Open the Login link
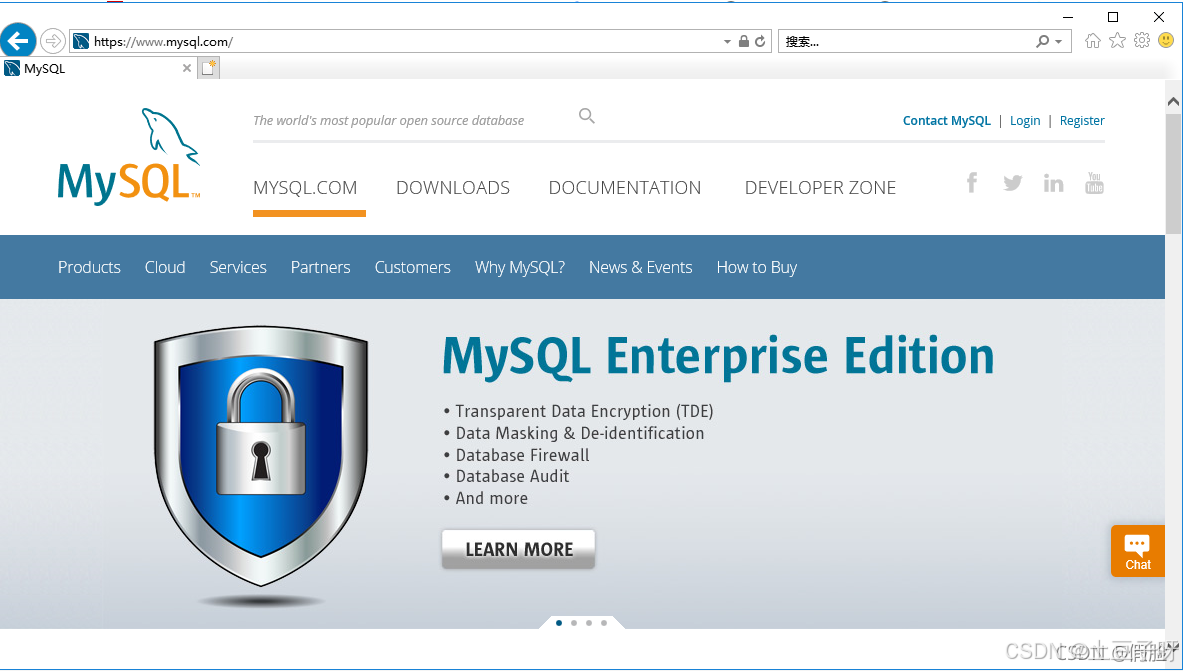This screenshot has width=1183, height=671. [x=1025, y=121]
